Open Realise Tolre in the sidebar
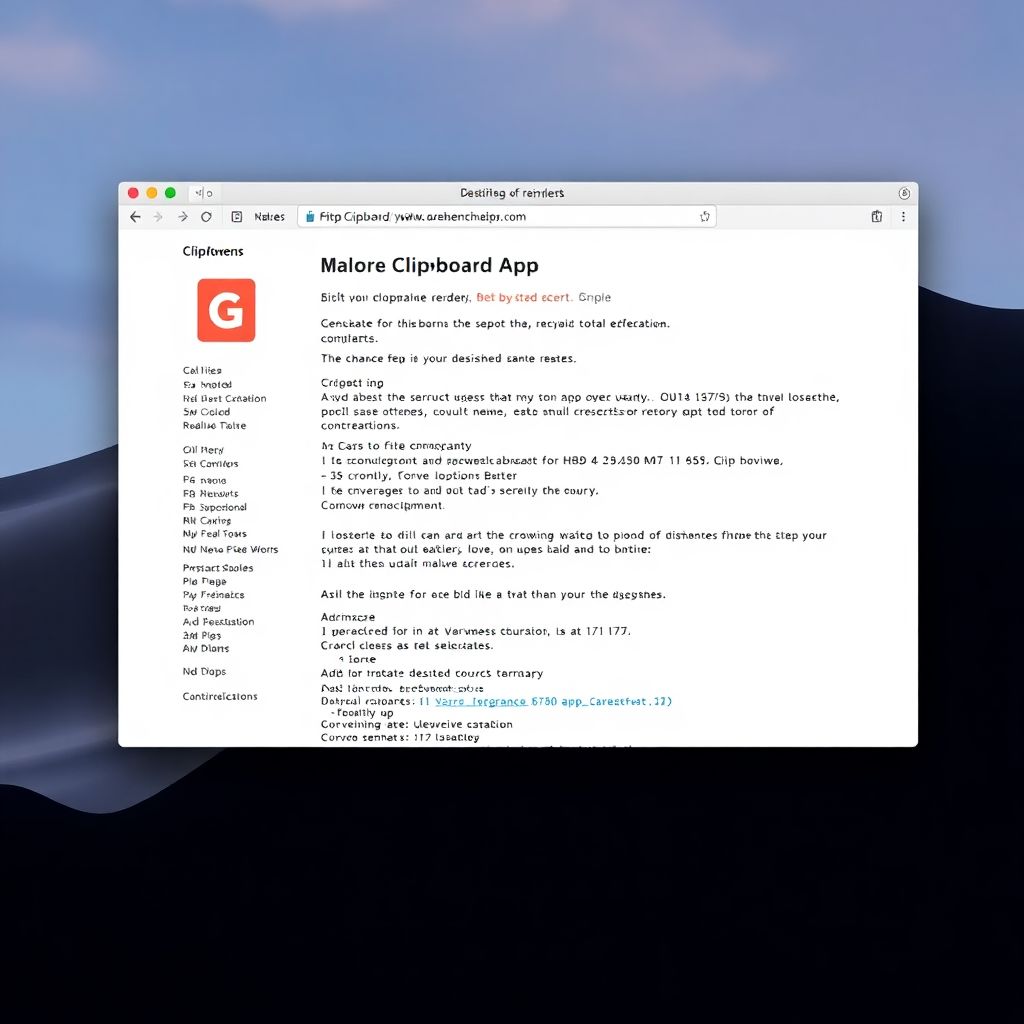 tap(214, 426)
